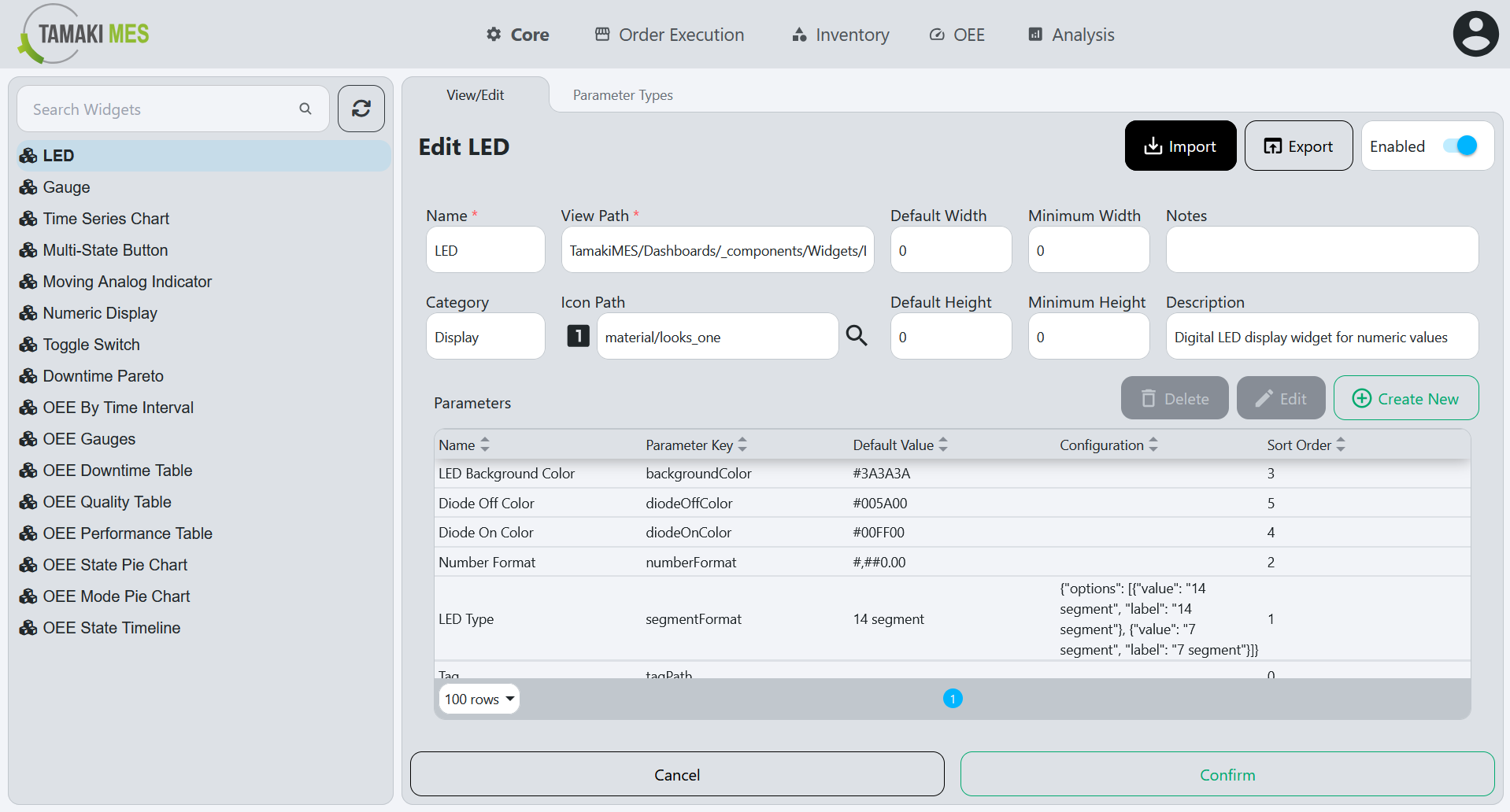Sort parameters by Name column
1510x812 pixels.
[485, 445]
